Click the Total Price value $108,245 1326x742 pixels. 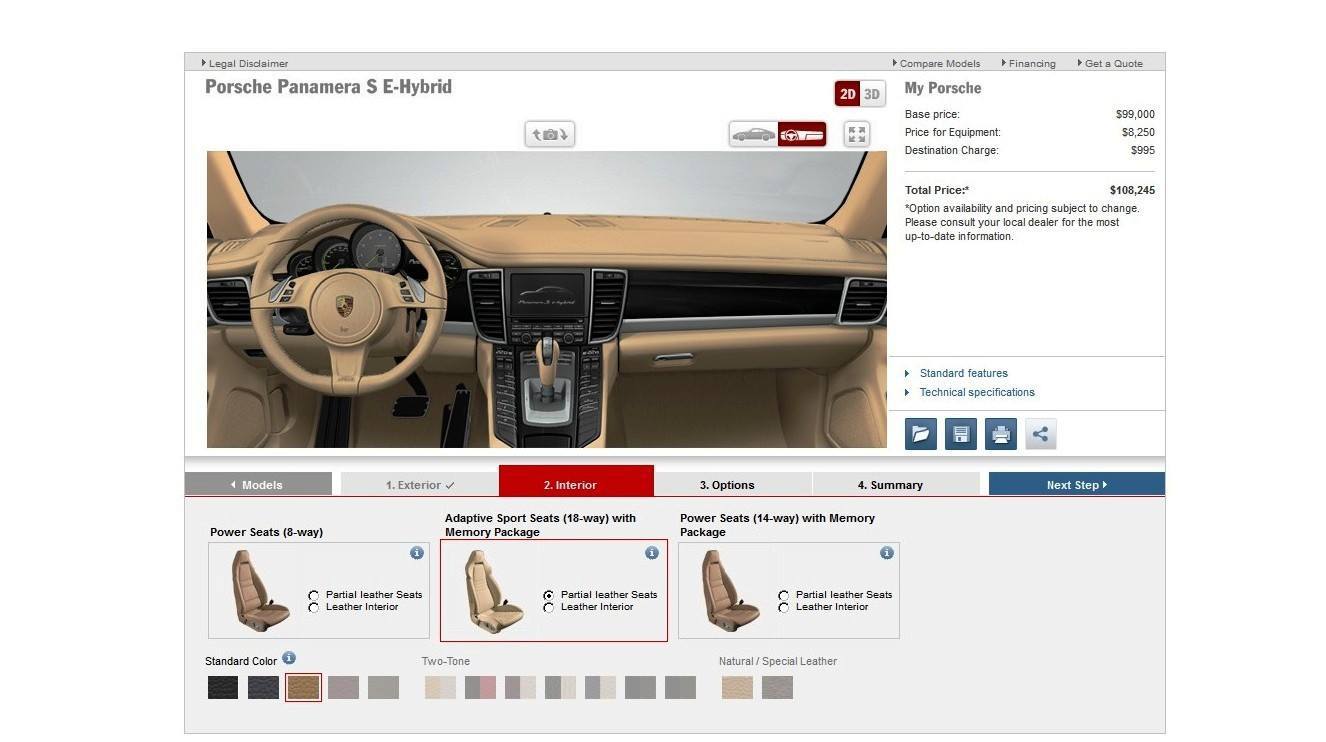(x=1132, y=190)
